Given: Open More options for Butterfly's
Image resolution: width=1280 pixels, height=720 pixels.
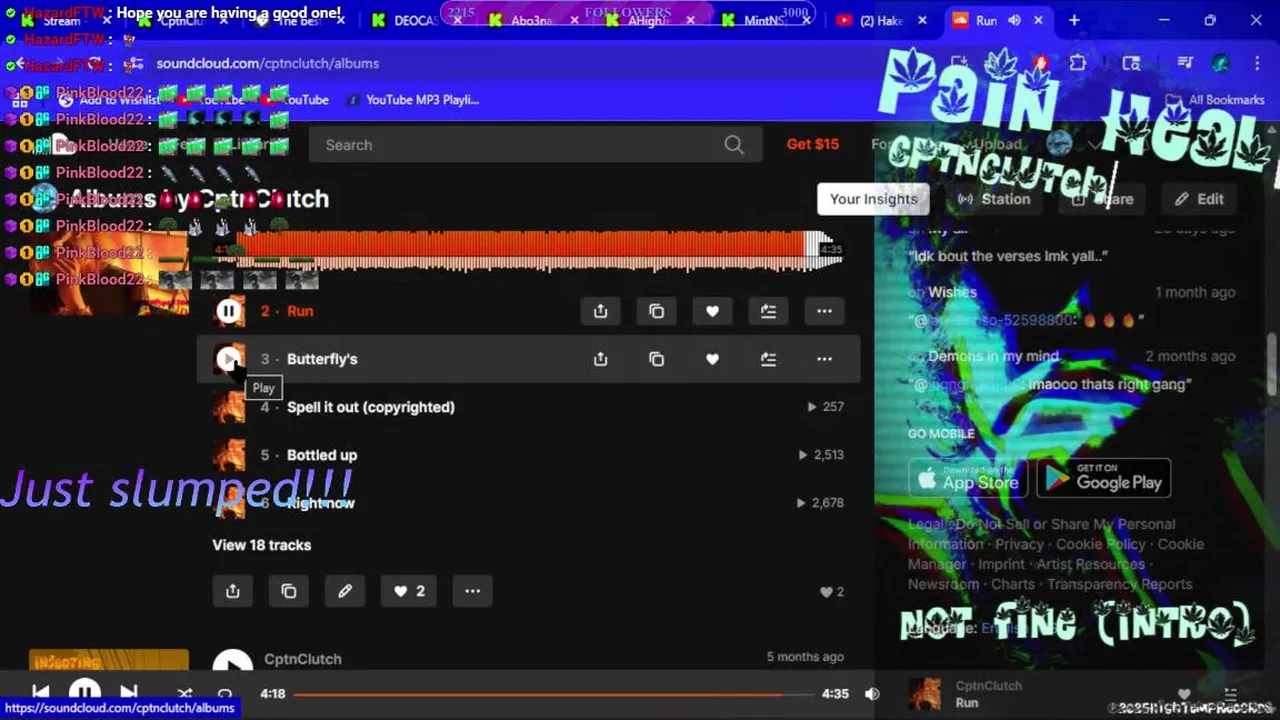Looking at the screenshot, I should pyautogui.click(x=824, y=359).
